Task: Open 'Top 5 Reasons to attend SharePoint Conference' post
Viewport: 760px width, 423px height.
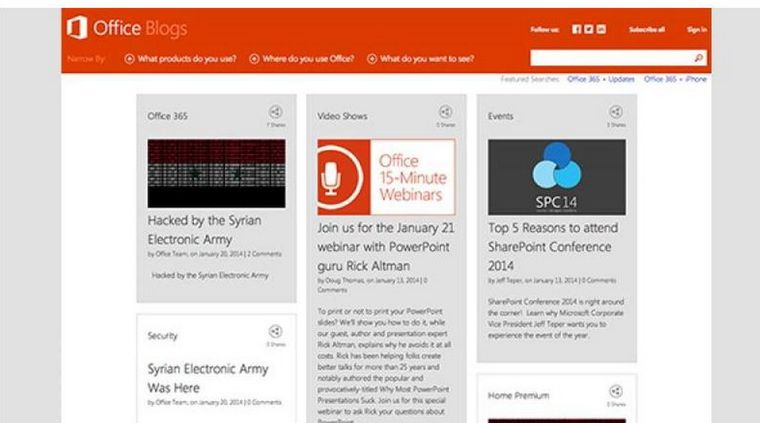Action: (x=553, y=247)
